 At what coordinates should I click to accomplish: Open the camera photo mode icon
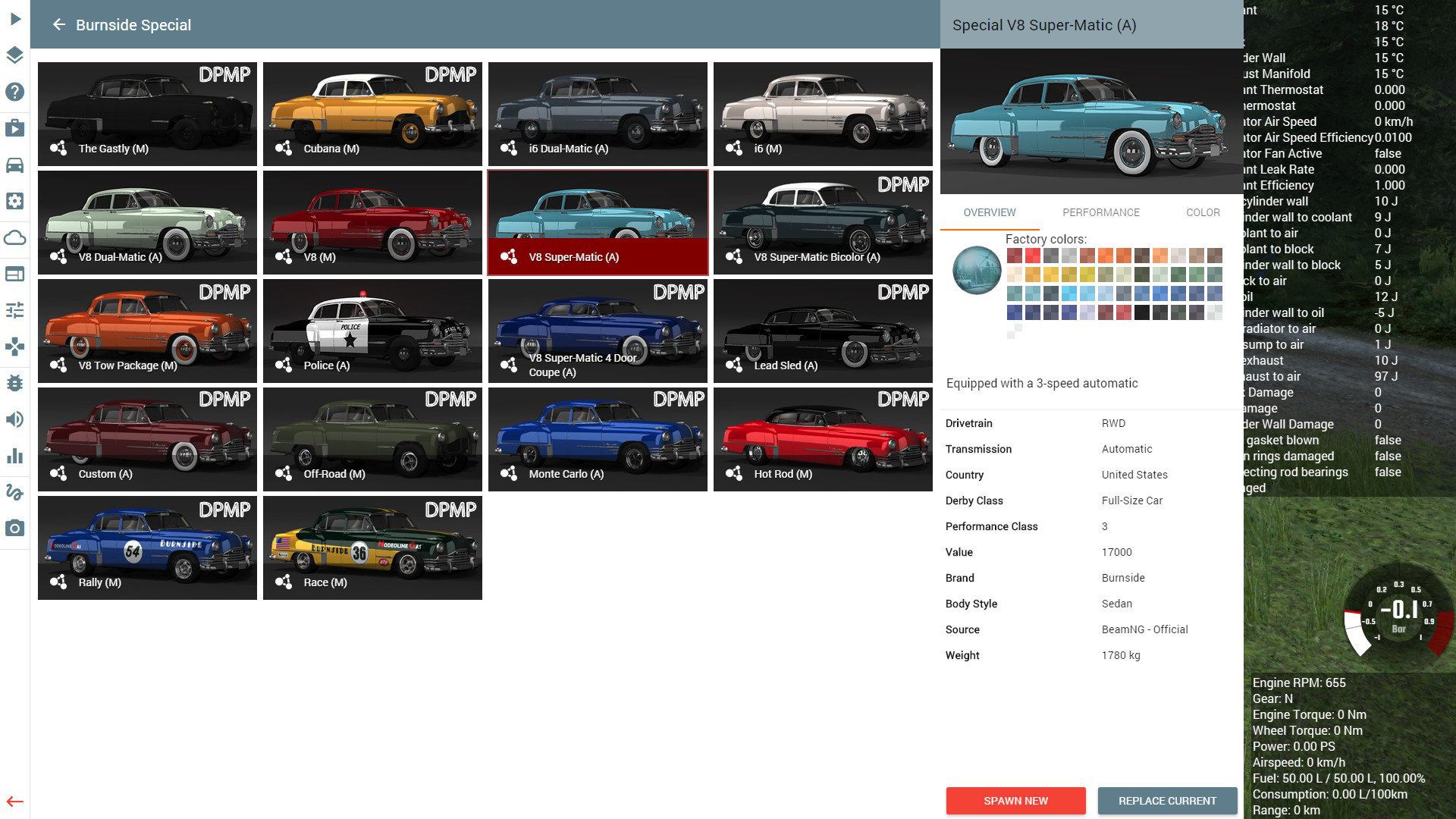pyautogui.click(x=15, y=529)
